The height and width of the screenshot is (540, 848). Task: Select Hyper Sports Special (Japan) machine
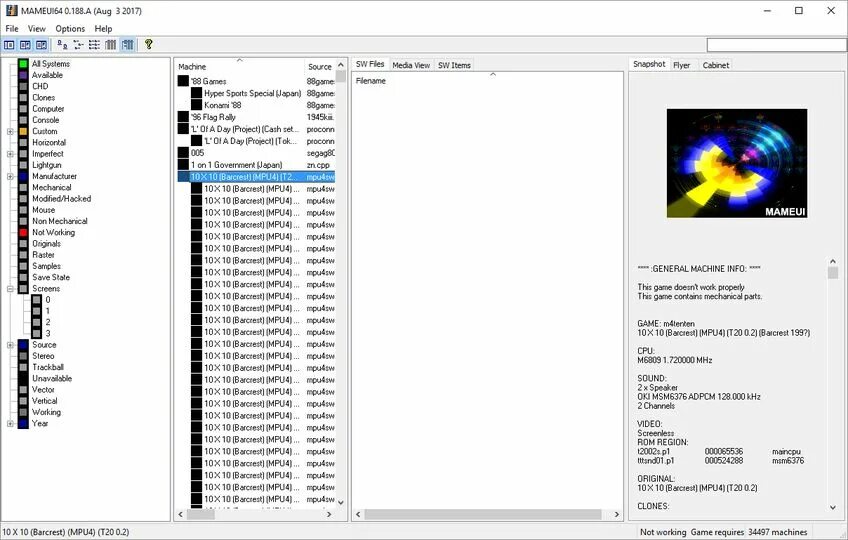click(253, 93)
